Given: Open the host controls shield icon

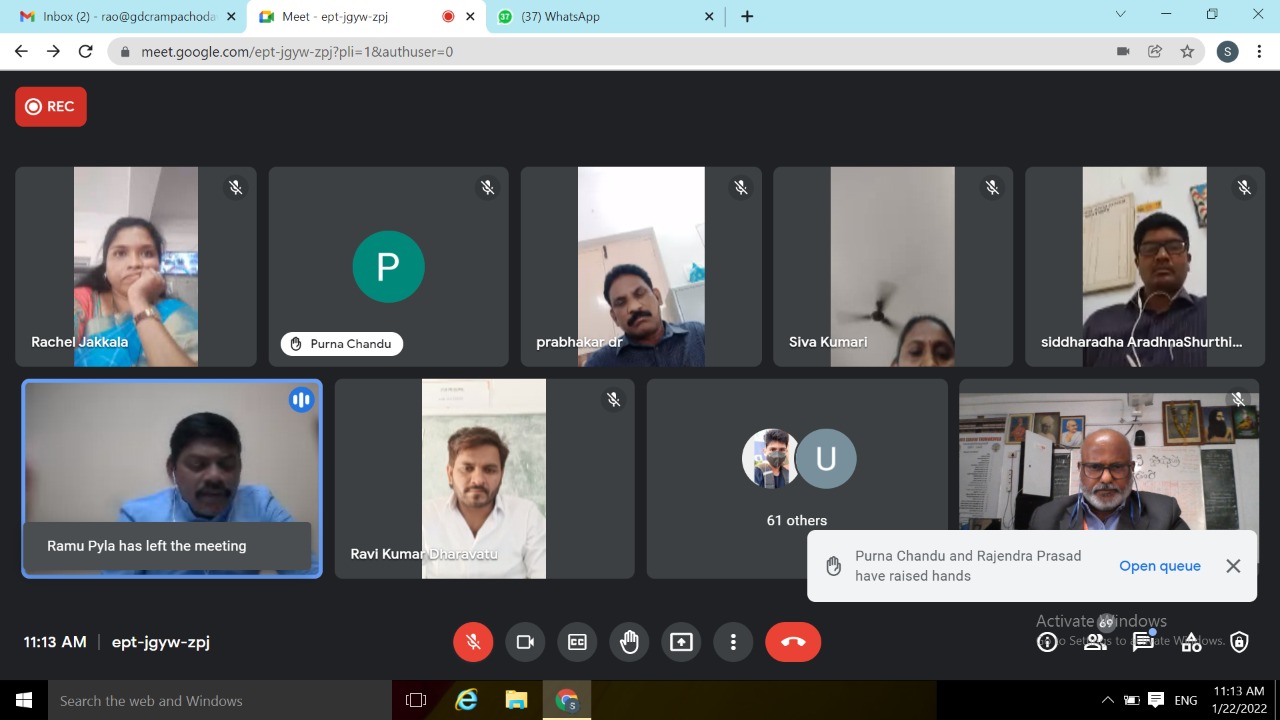Looking at the screenshot, I should point(1239,642).
